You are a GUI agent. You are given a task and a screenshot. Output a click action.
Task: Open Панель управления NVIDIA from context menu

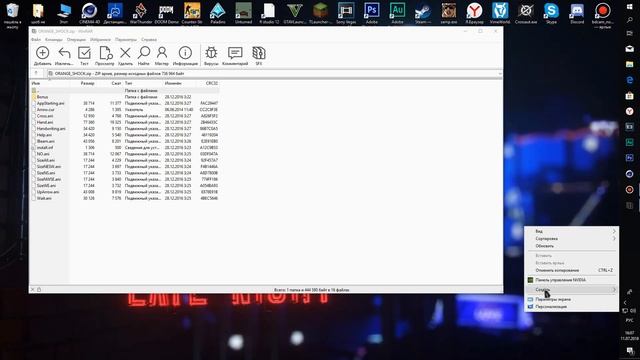[x=571, y=280]
